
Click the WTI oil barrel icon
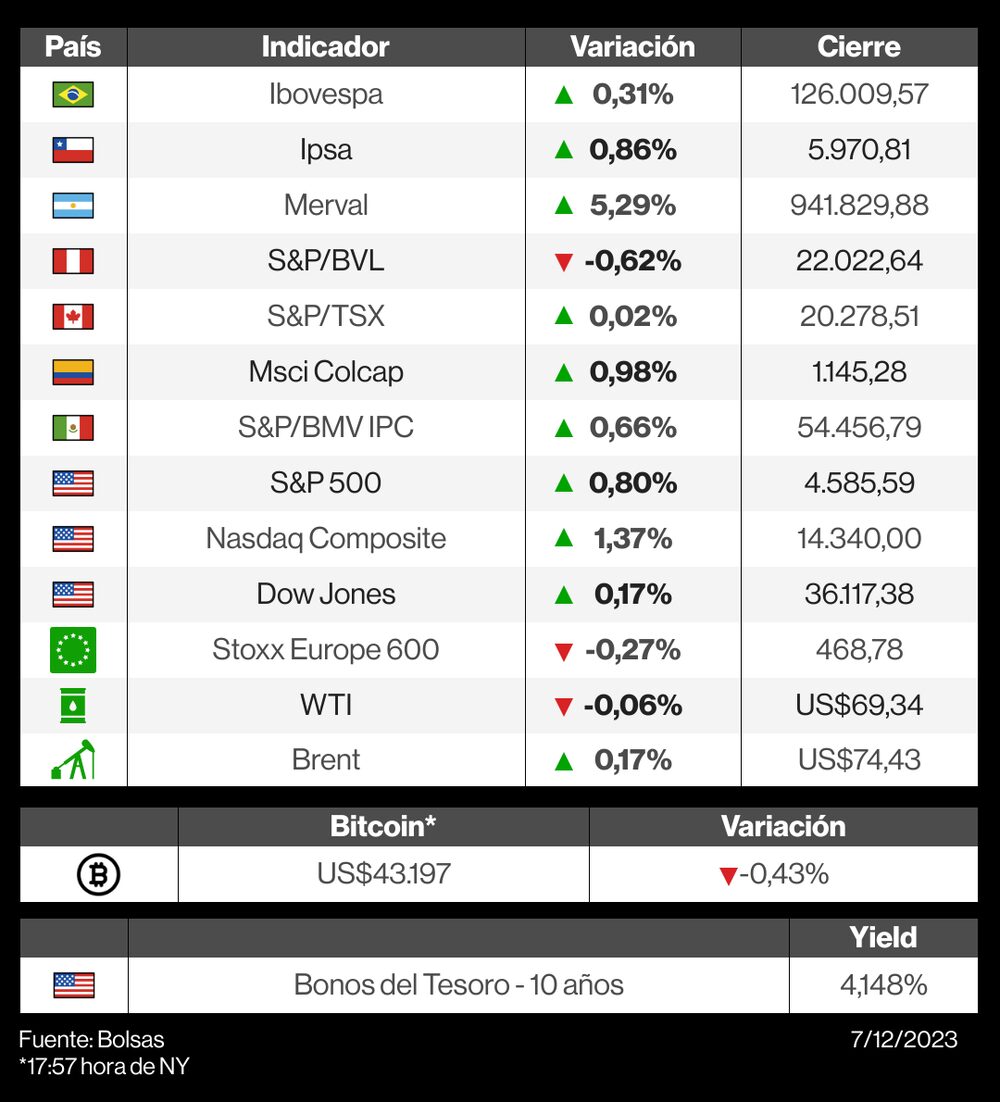click(73, 706)
